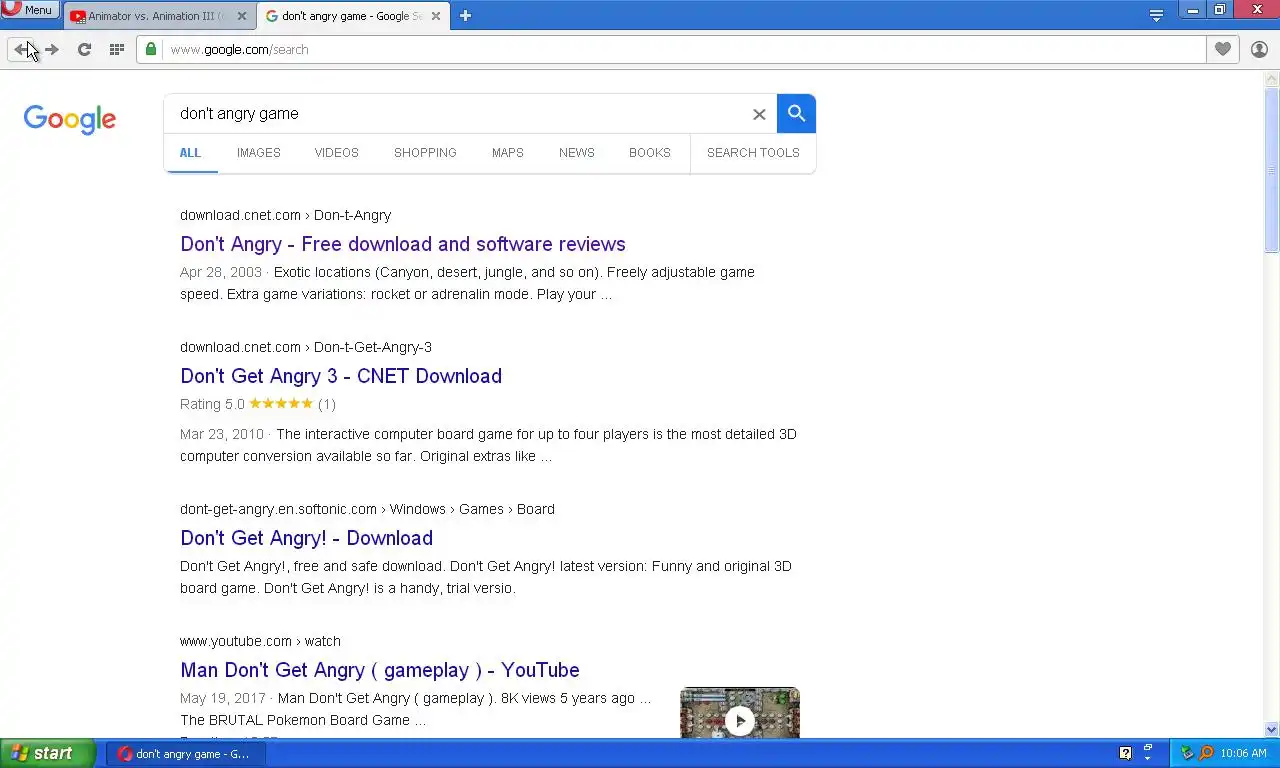Click the Mar 23, 2010 result snippet
This screenshot has width=1280, height=768.
point(488,445)
